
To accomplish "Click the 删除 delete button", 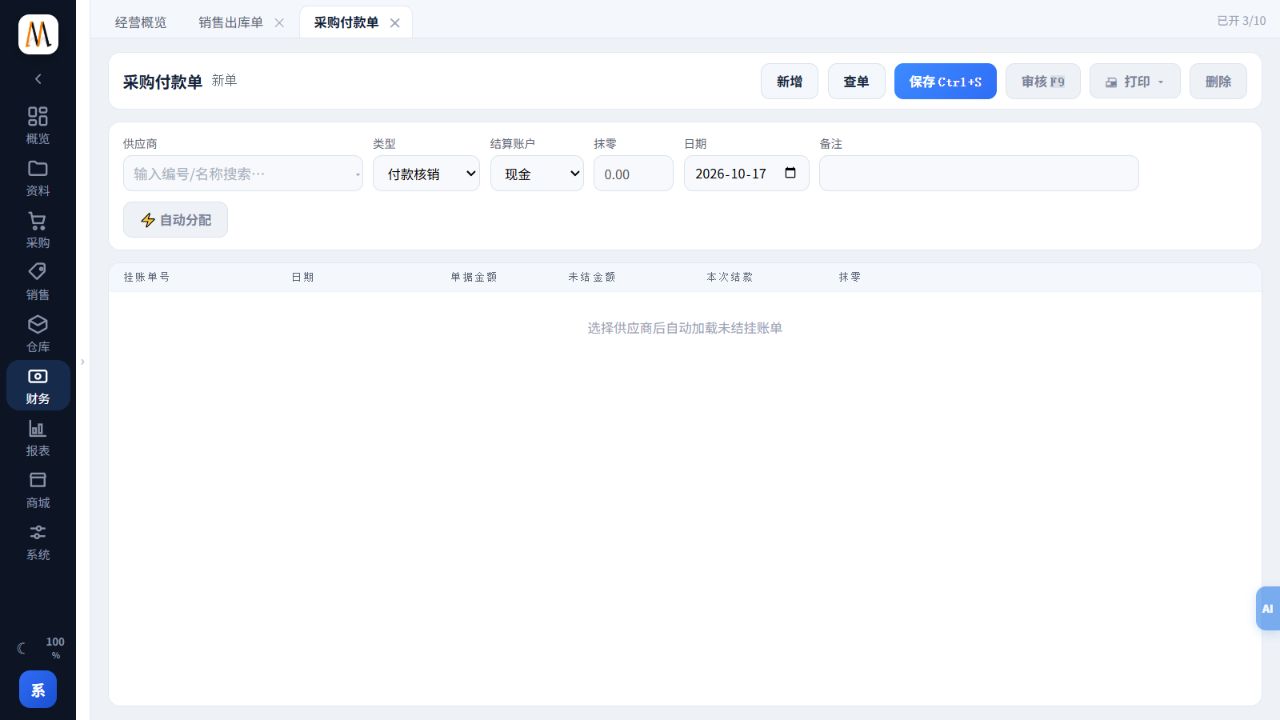I will point(1218,81).
